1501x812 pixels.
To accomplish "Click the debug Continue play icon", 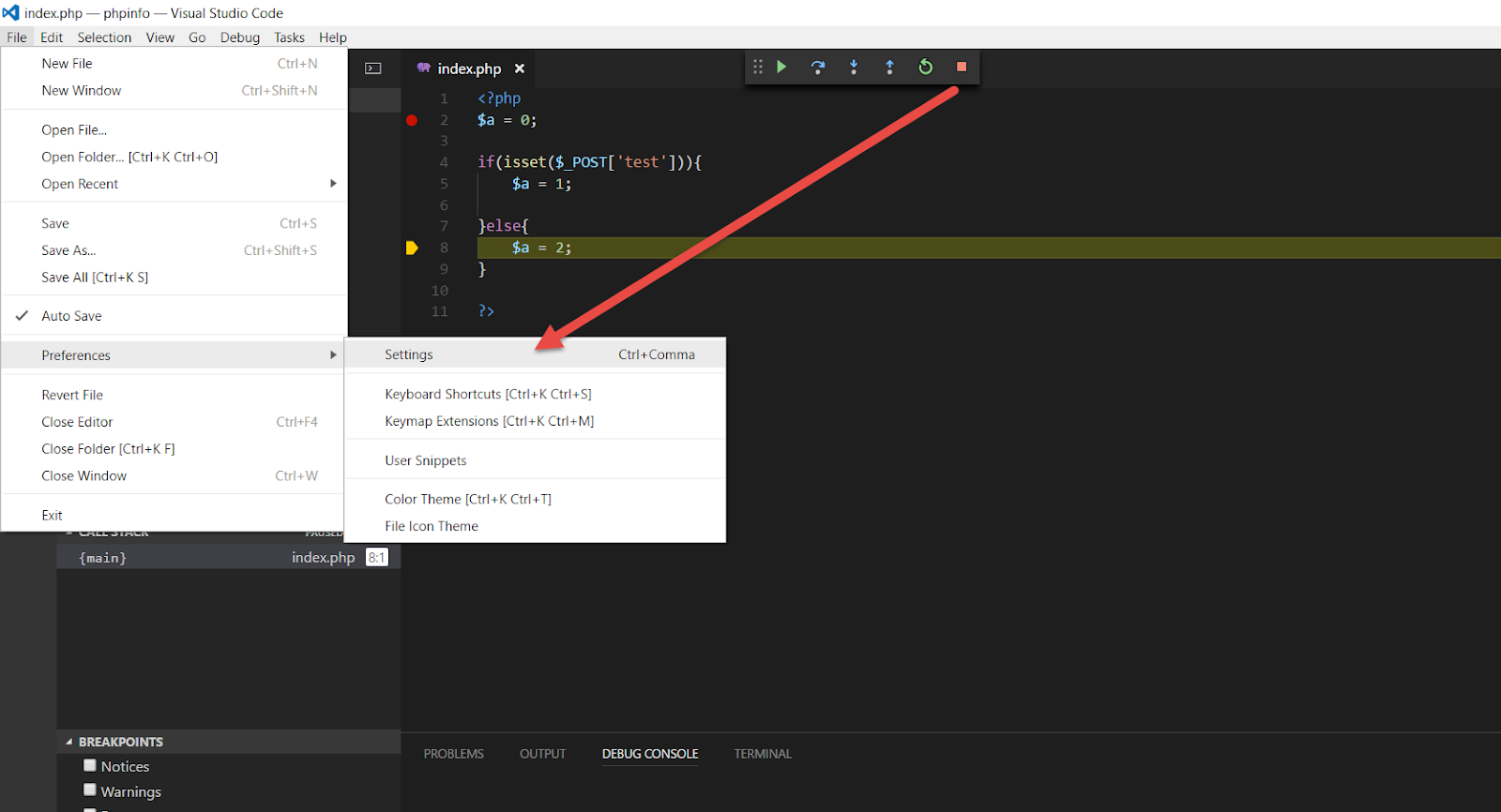I will (781, 67).
